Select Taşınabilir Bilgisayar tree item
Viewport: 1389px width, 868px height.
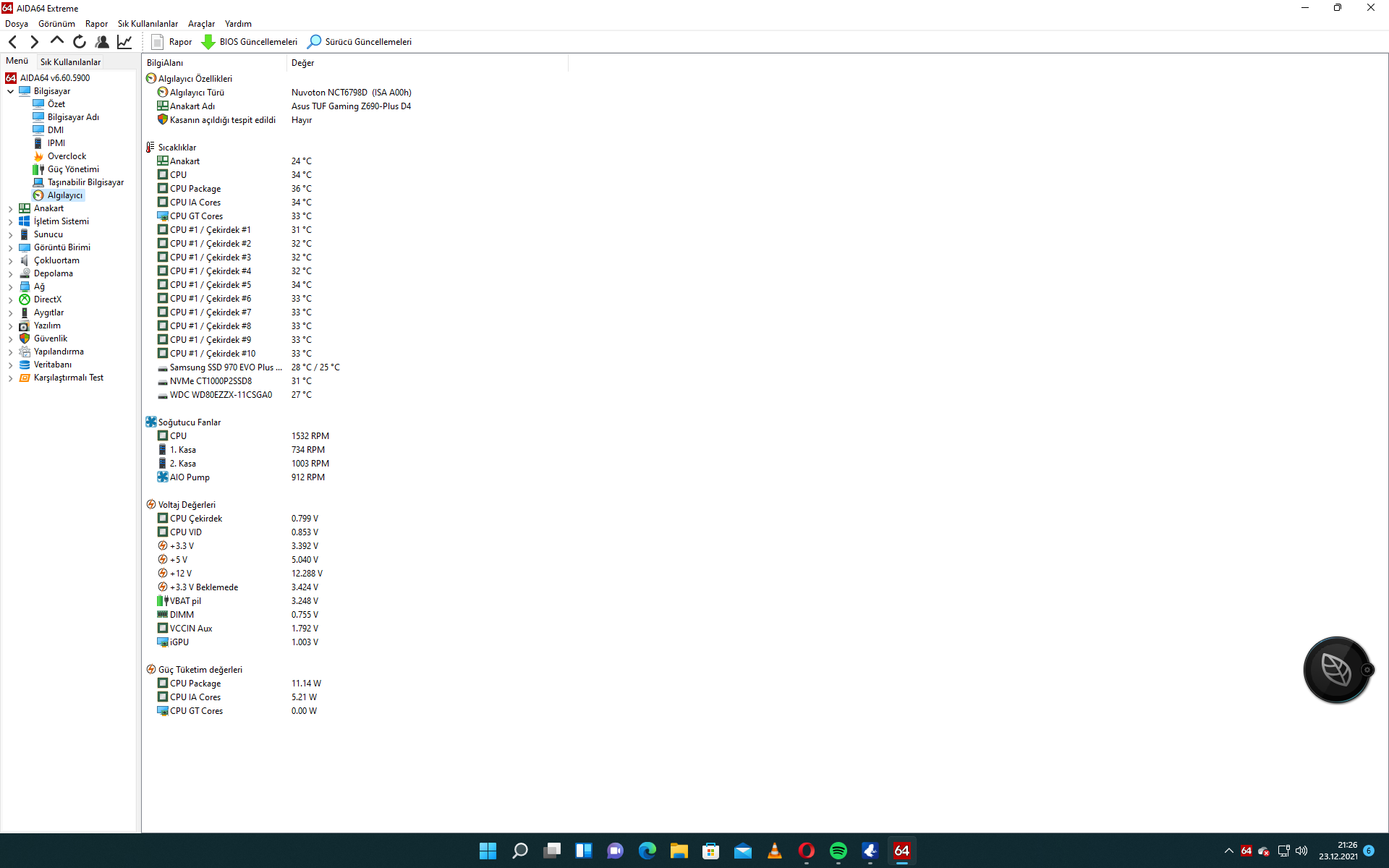pyautogui.click(x=85, y=182)
